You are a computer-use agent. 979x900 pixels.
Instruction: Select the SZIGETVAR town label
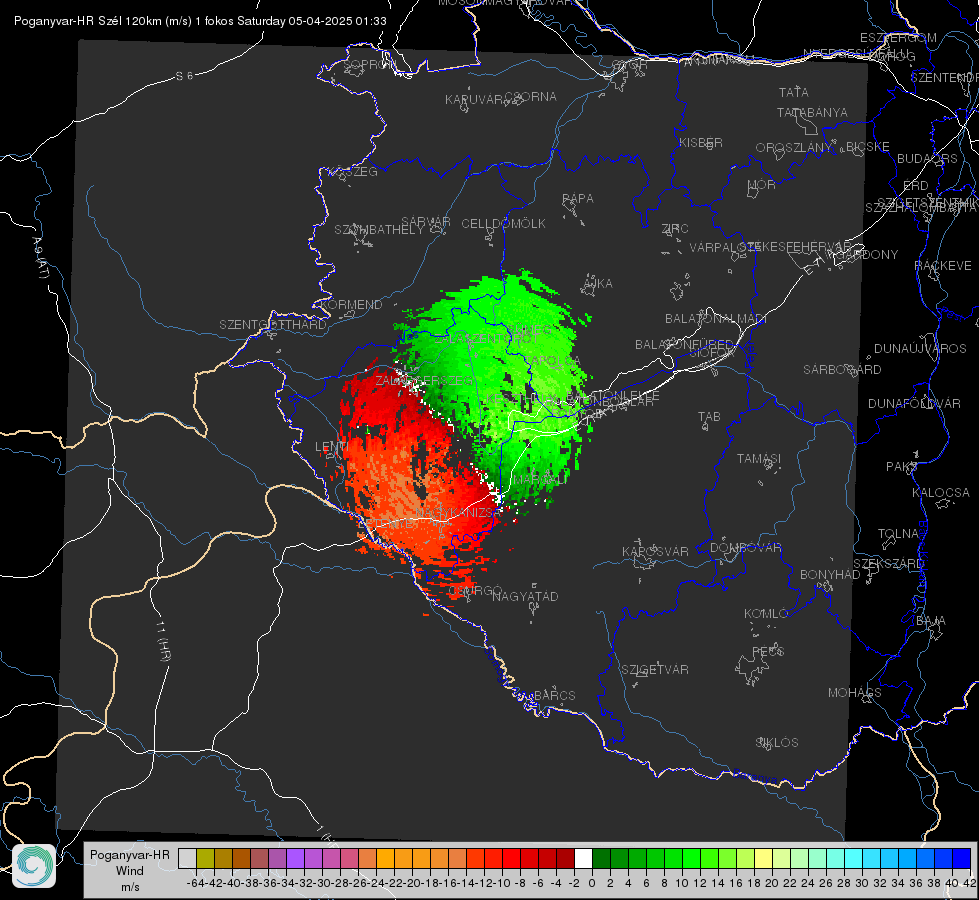[655, 670]
